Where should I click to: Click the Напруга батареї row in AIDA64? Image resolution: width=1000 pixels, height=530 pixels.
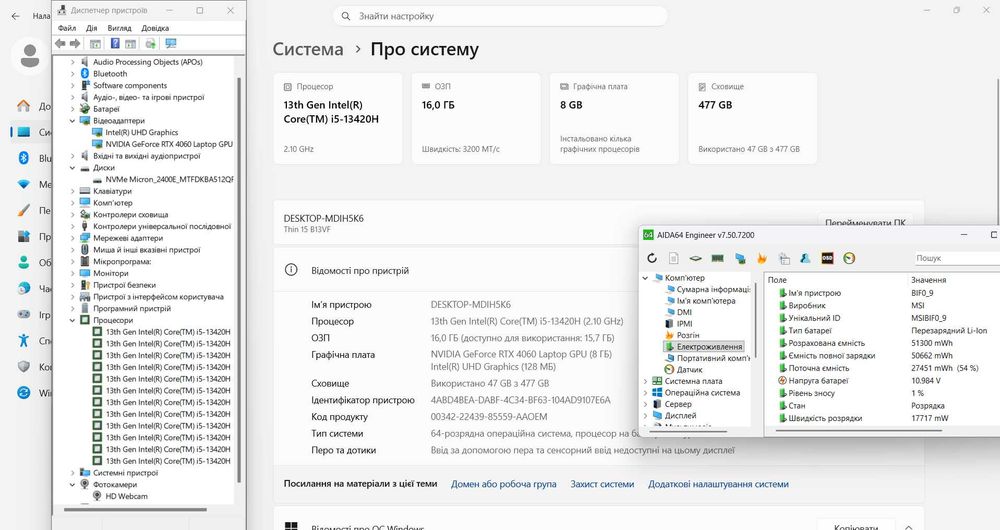click(884, 381)
